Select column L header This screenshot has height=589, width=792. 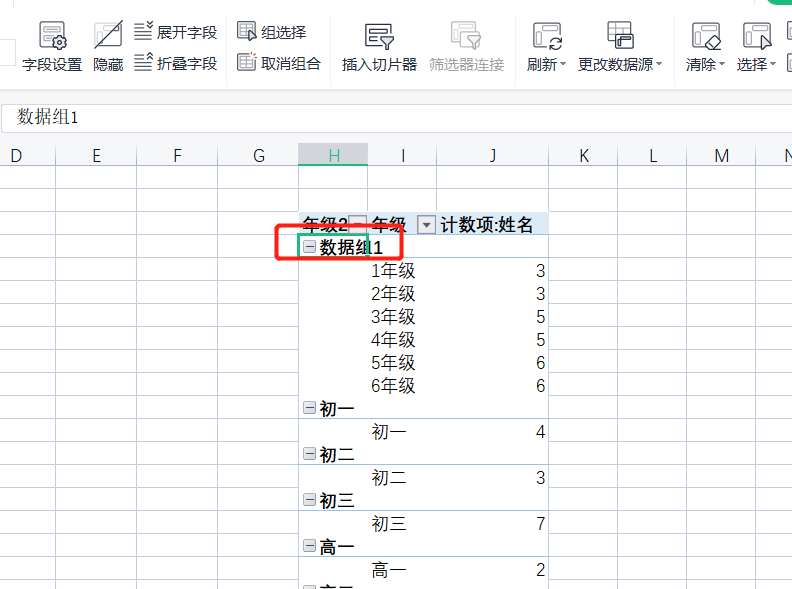(x=652, y=155)
